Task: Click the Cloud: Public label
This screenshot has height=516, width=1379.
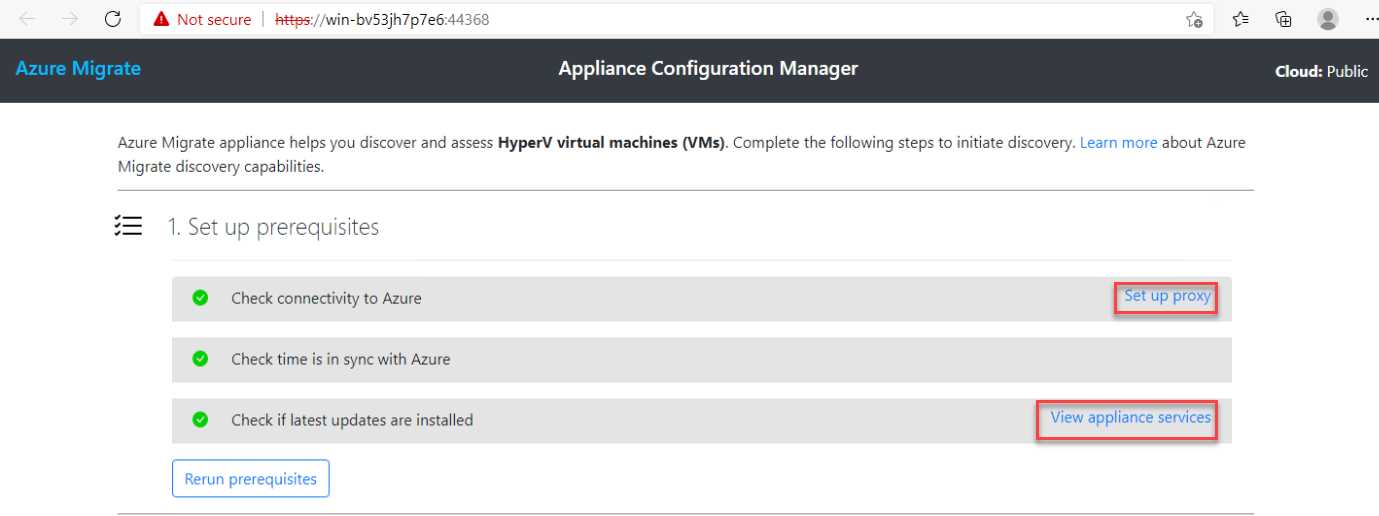Action: tap(1322, 72)
